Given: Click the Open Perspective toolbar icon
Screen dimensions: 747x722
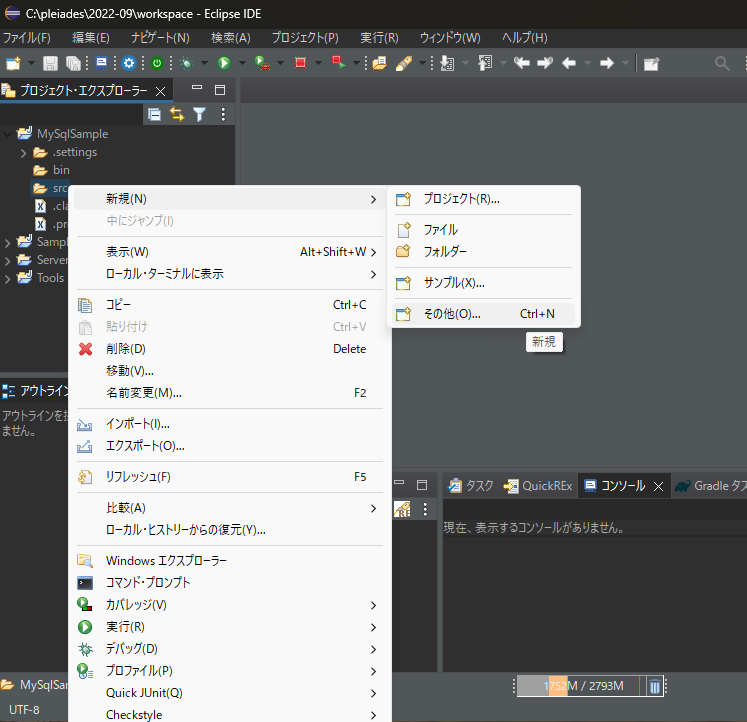Looking at the screenshot, I should (651, 63).
